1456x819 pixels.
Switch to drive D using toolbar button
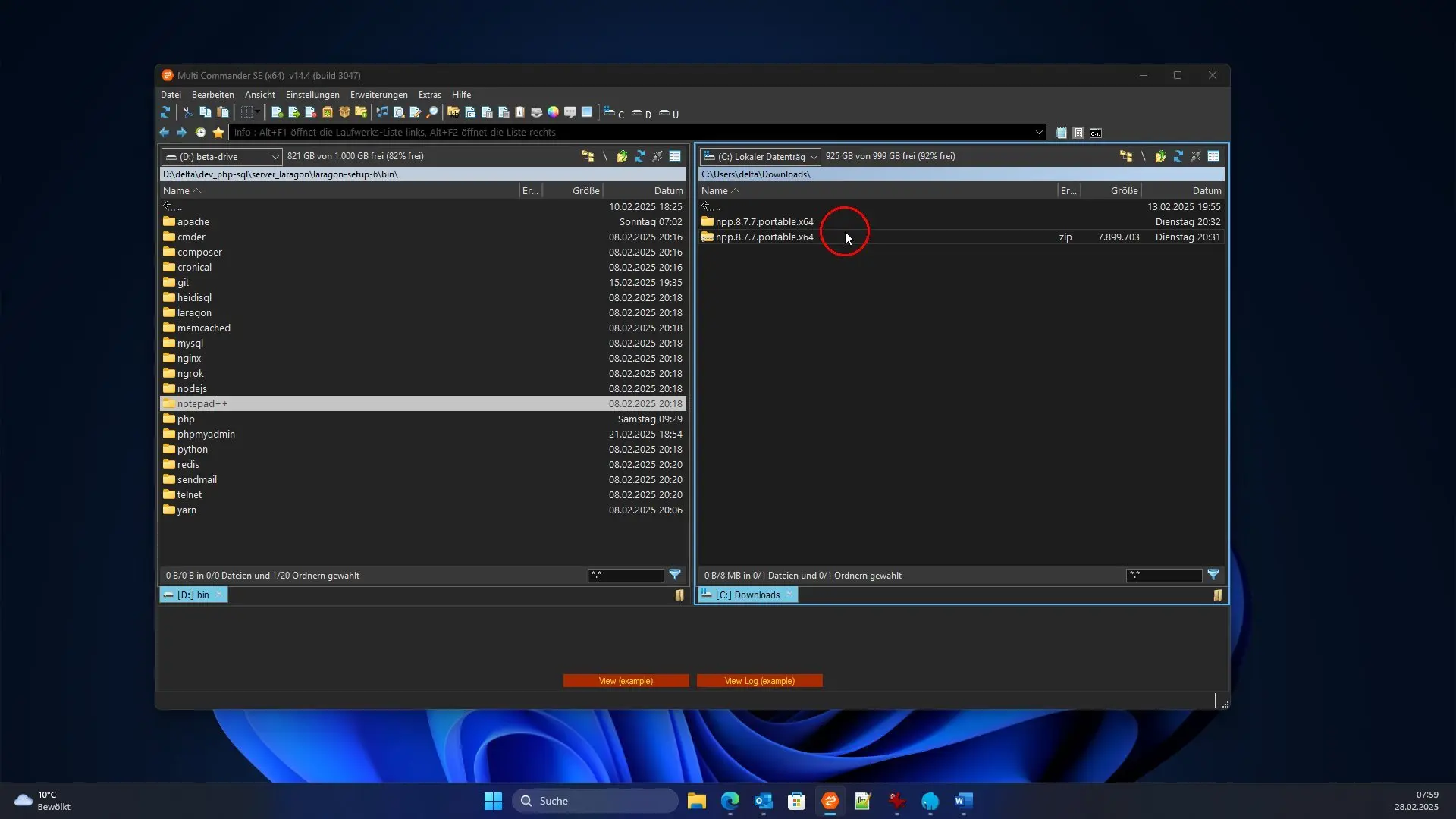(642, 113)
